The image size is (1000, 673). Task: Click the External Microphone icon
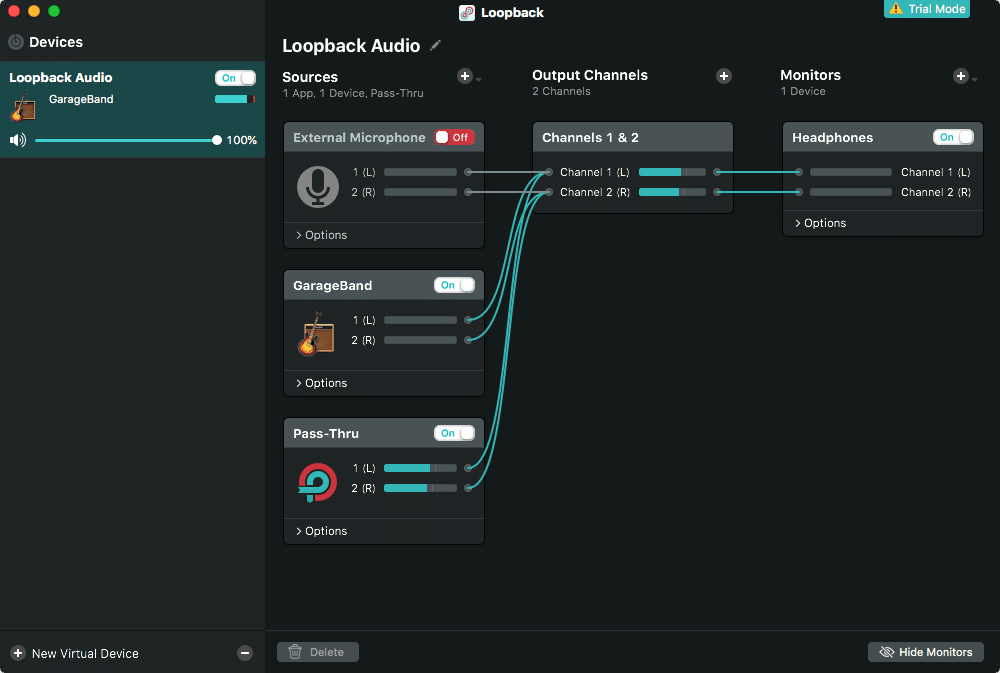[318, 187]
